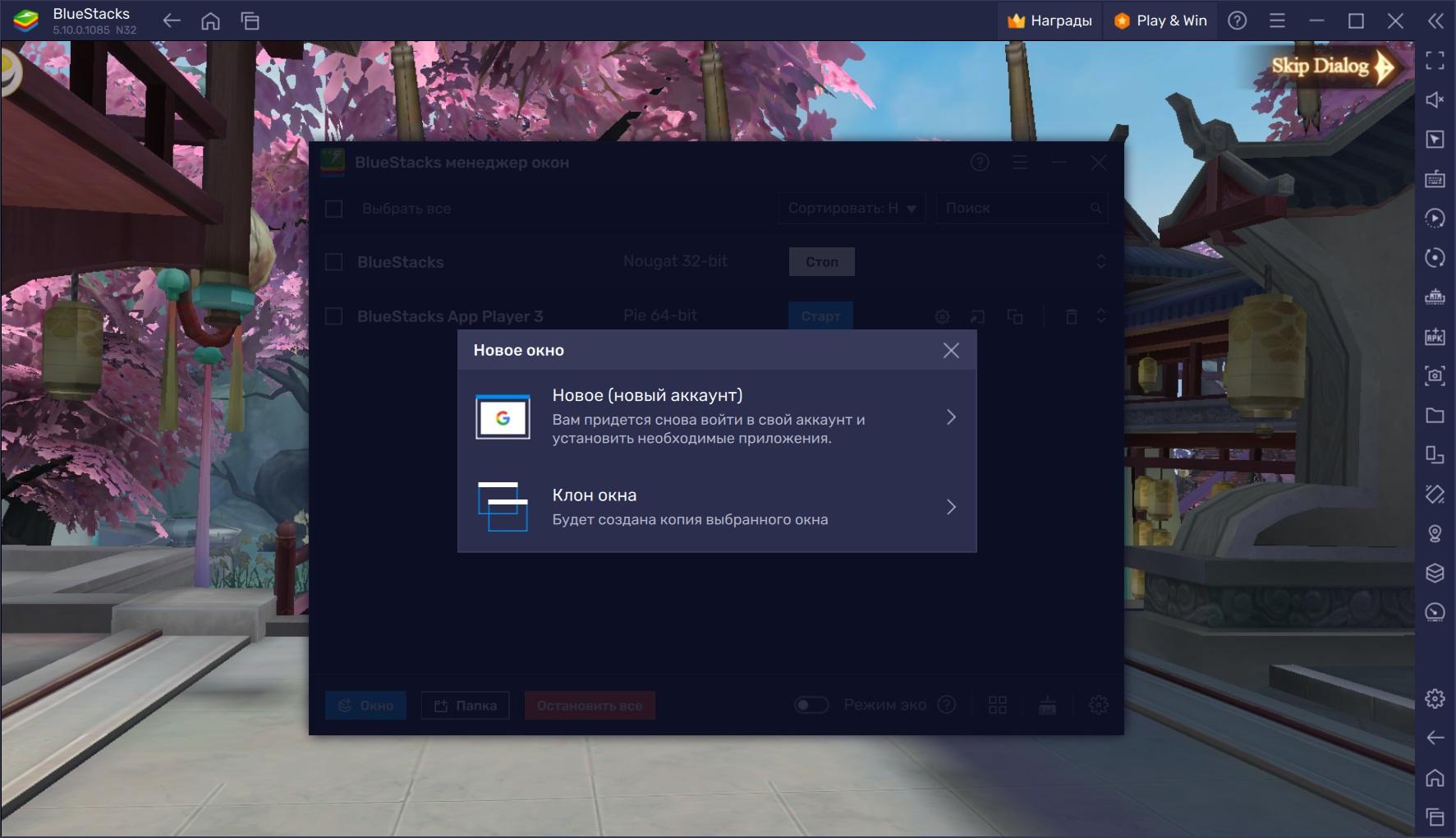Open Награды rewards button
The width and height of the screenshot is (1456, 838).
click(x=1050, y=21)
